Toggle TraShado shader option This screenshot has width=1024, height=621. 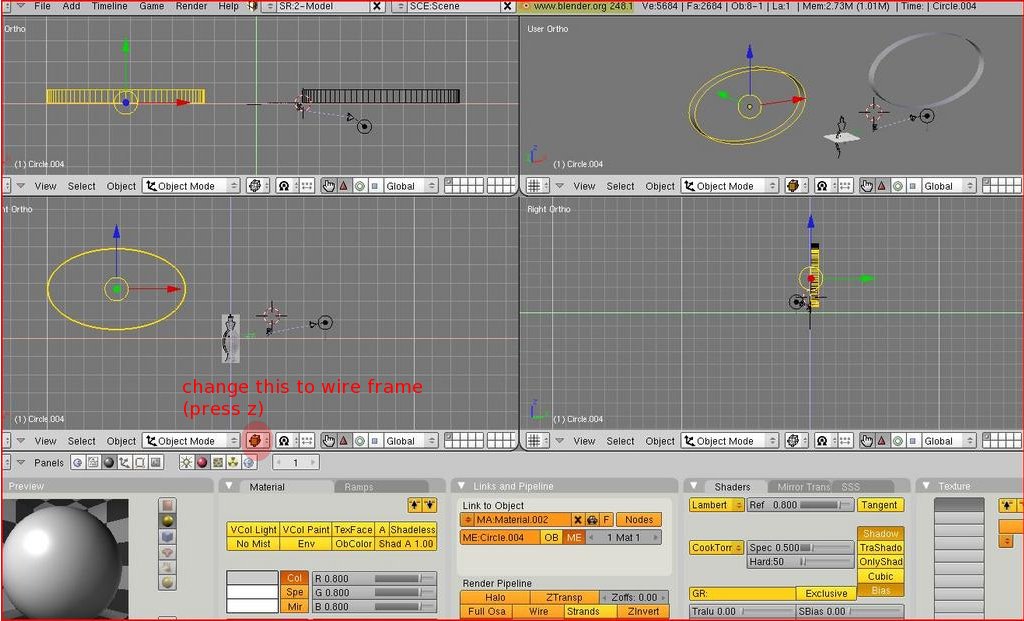pos(880,548)
